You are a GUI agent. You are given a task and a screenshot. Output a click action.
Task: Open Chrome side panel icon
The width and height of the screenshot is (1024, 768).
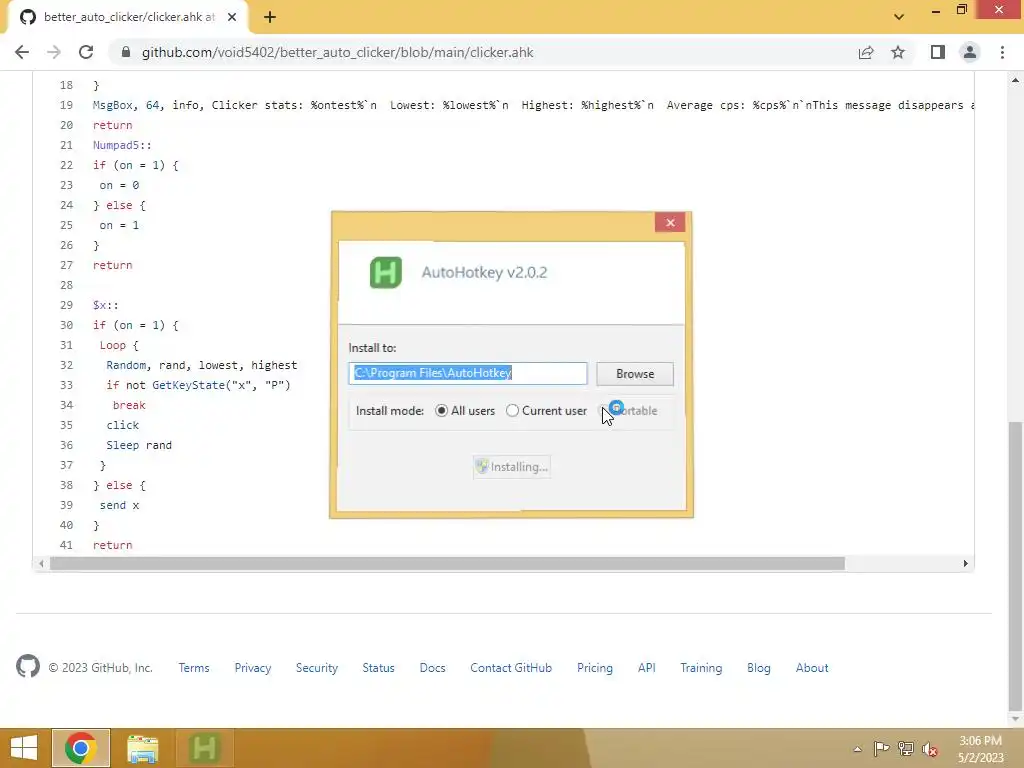pyautogui.click(x=938, y=52)
